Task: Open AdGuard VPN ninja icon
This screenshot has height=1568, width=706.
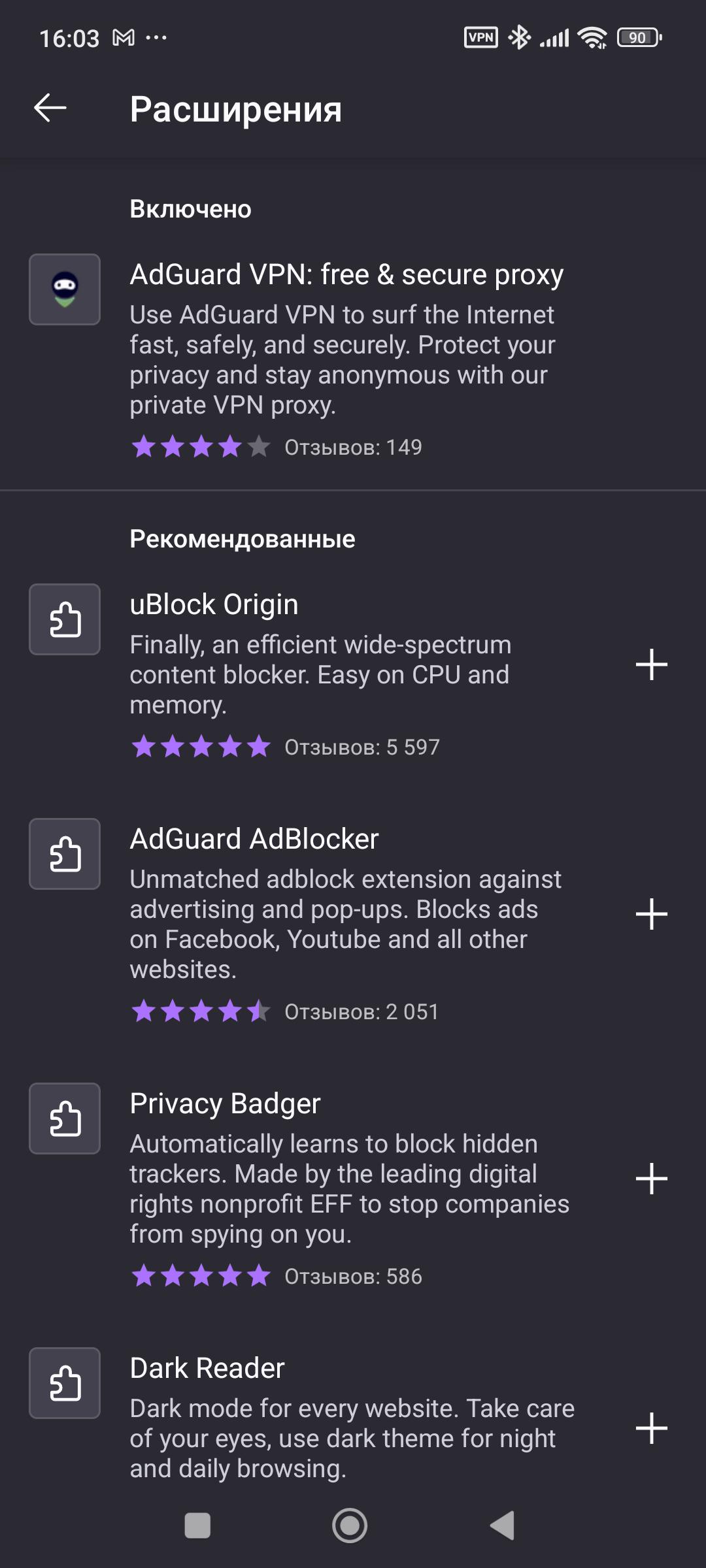Action: pyautogui.click(x=65, y=289)
